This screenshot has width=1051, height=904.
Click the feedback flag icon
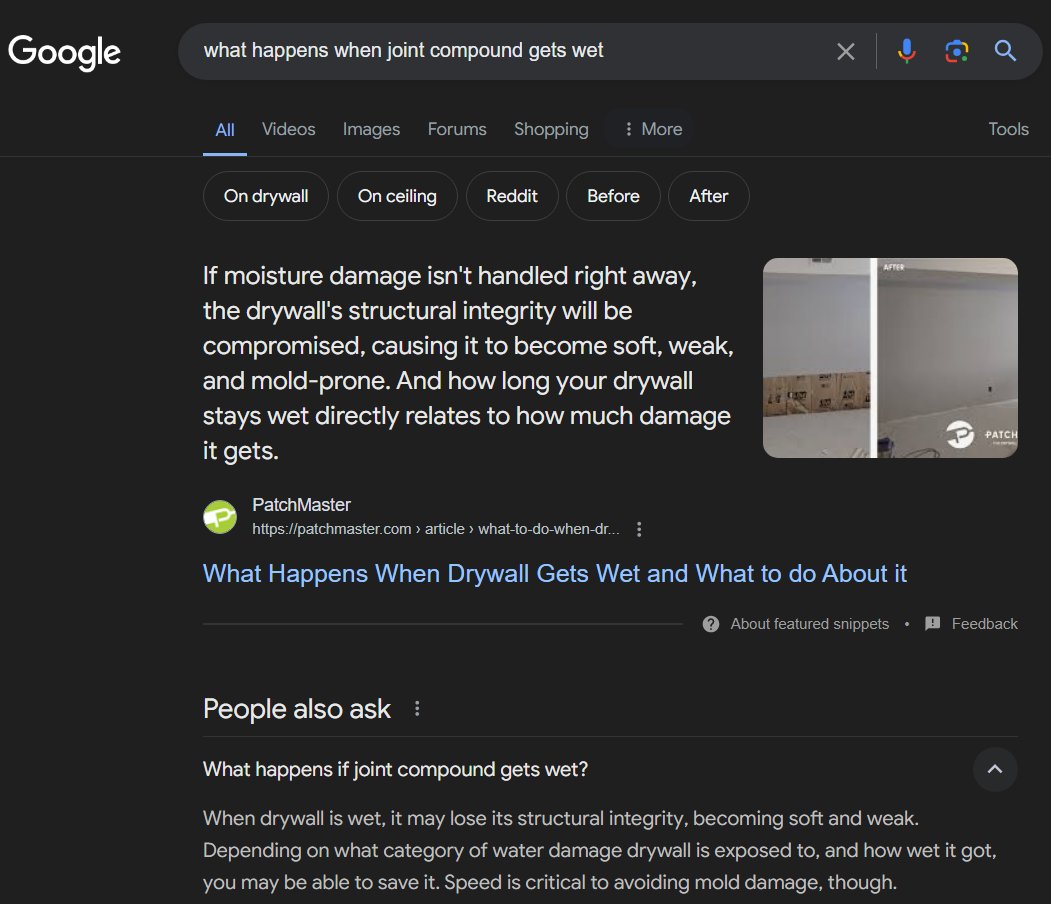[x=932, y=624]
